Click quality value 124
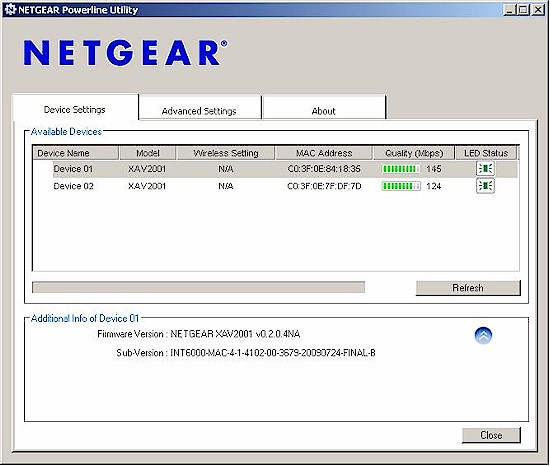 click(x=434, y=186)
